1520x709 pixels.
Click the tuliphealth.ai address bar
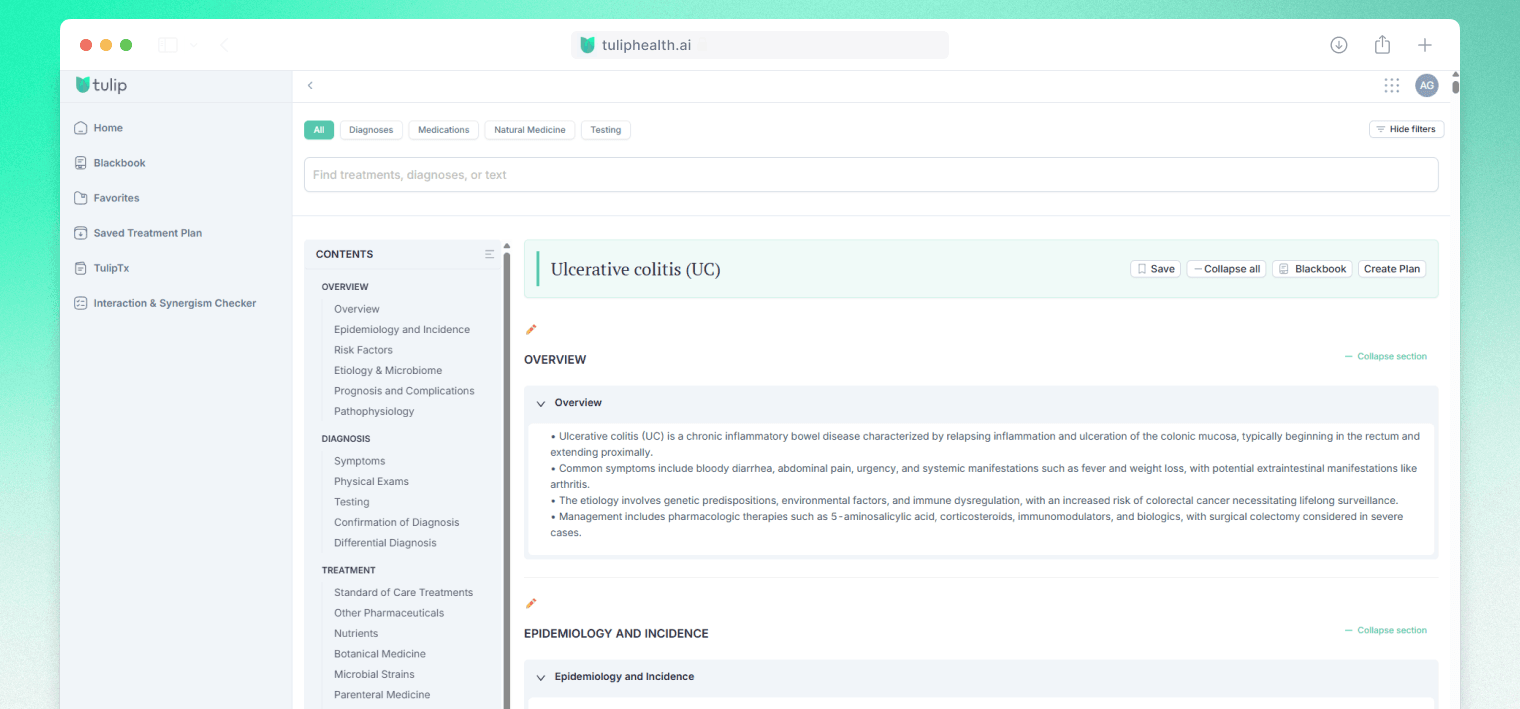[760, 45]
